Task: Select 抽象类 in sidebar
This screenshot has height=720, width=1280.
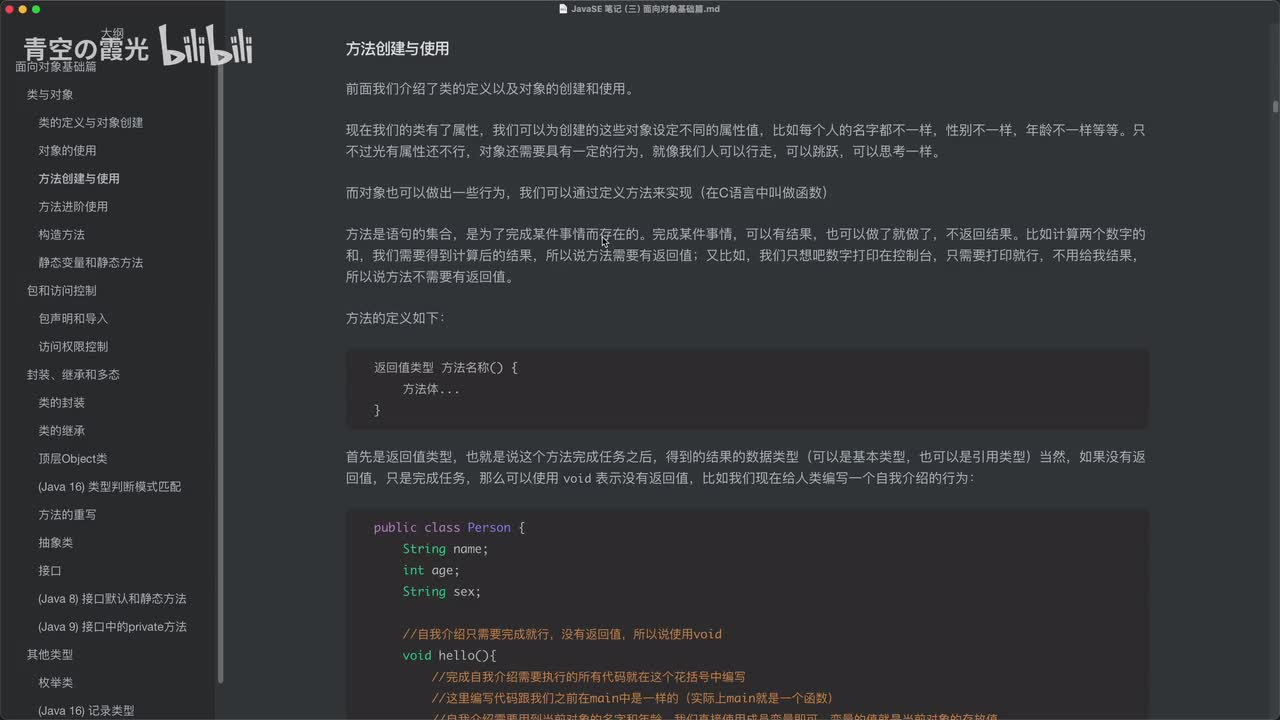Action: tap(56, 543)
